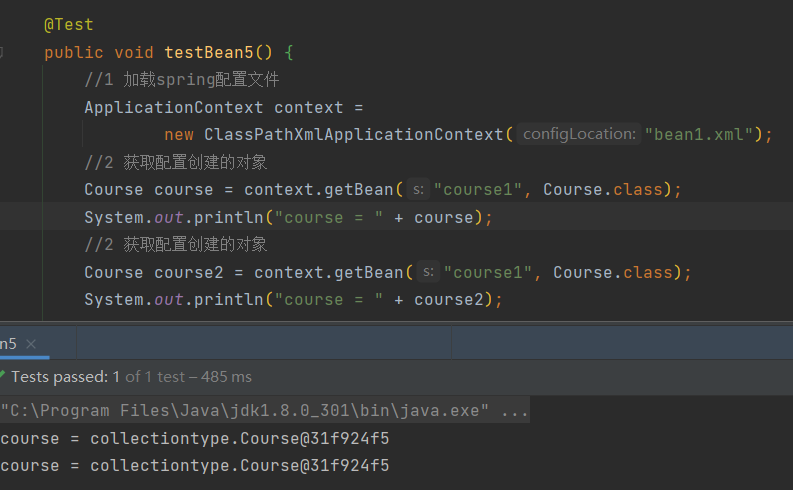Select the n5 run results tab
793x490 pixels.
(x=8, y=343)
